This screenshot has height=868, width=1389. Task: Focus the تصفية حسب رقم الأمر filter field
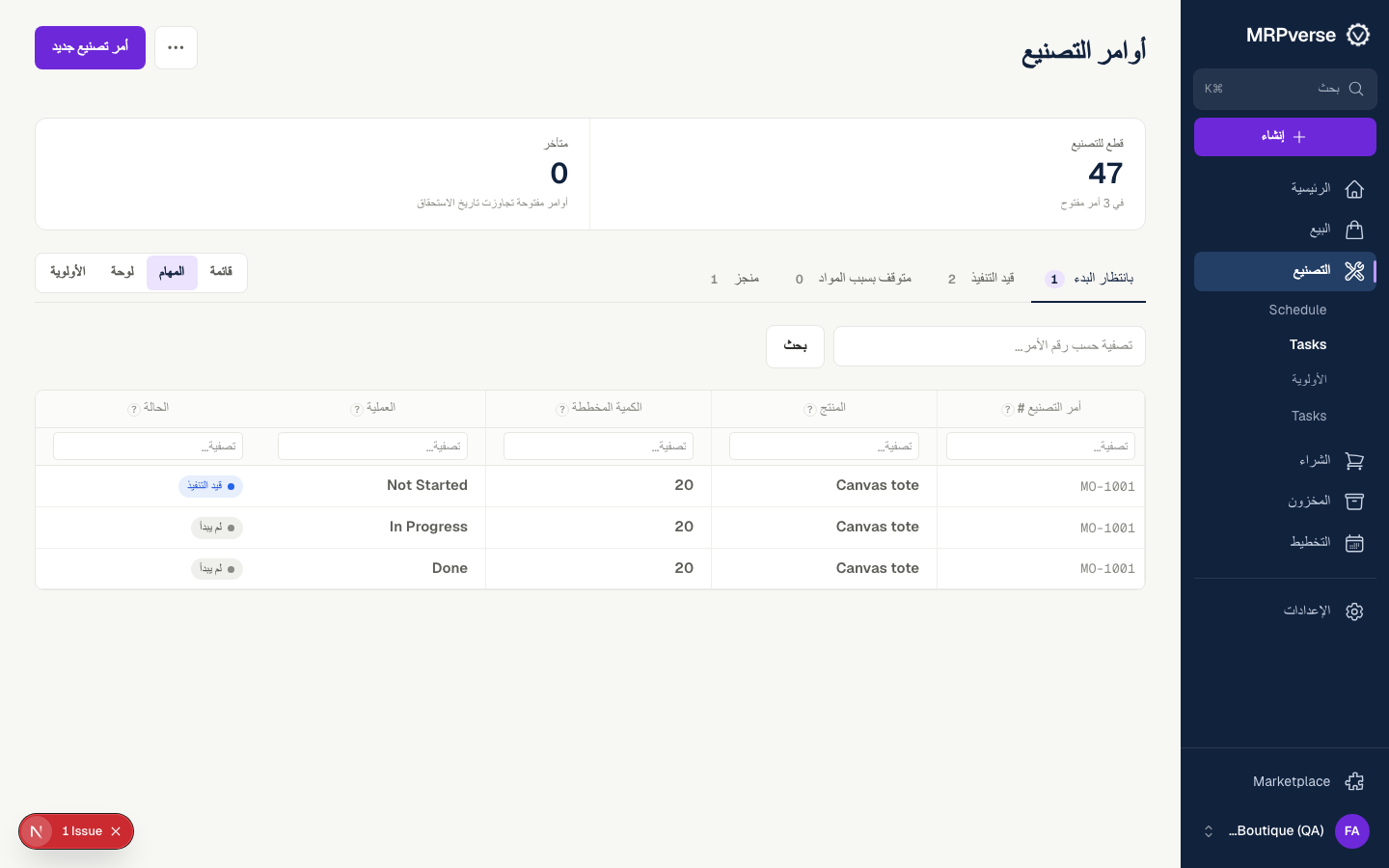[x=990, y=346]
